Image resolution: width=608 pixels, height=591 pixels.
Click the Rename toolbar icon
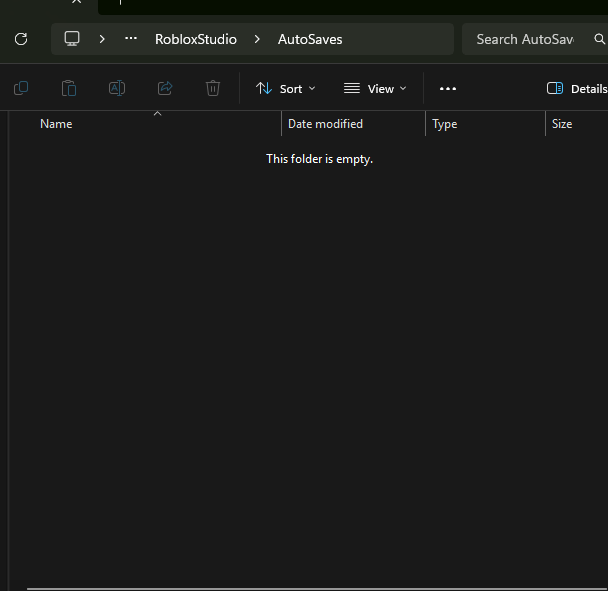click(117, 88)
